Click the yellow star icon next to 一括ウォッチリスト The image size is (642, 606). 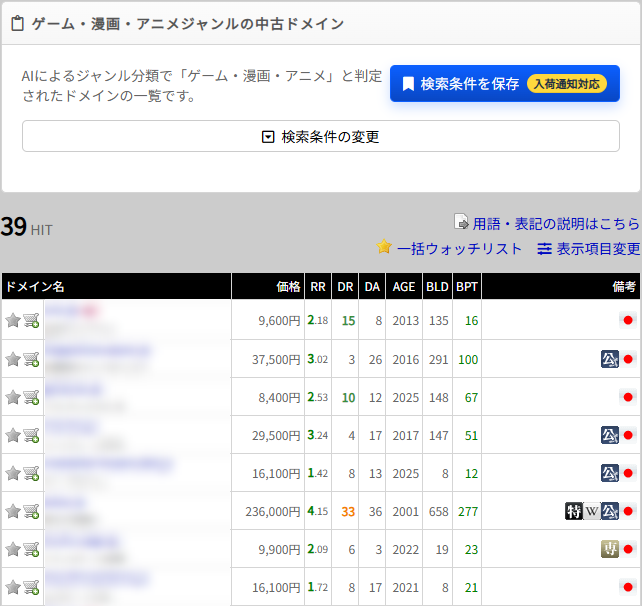384,247
